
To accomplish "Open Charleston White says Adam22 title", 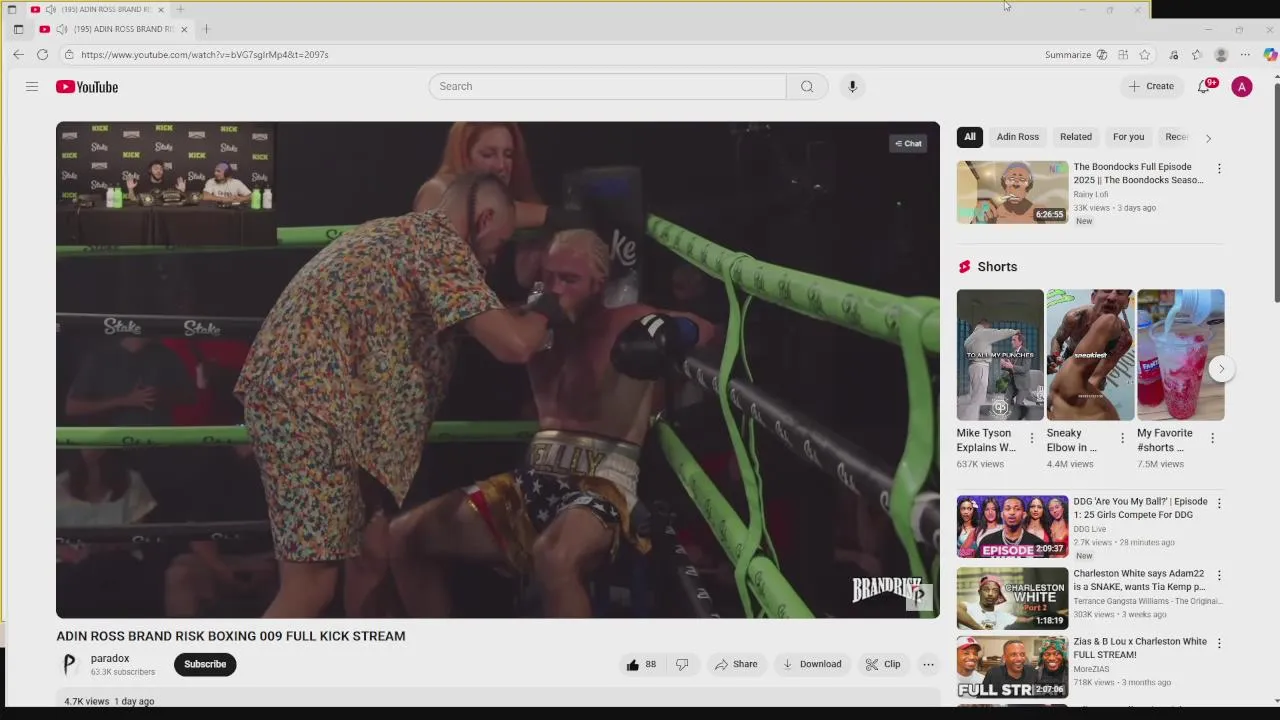I will click(x=1139, y=580).
